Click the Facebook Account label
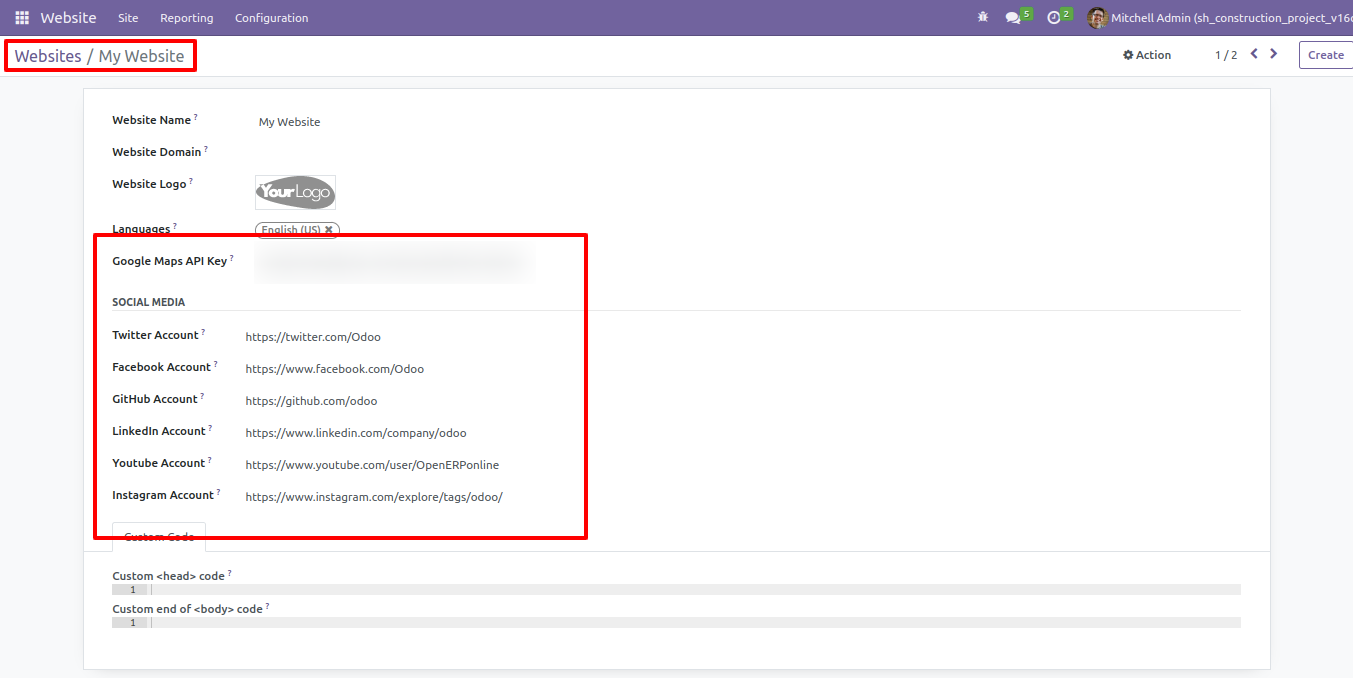 (161, 367)
